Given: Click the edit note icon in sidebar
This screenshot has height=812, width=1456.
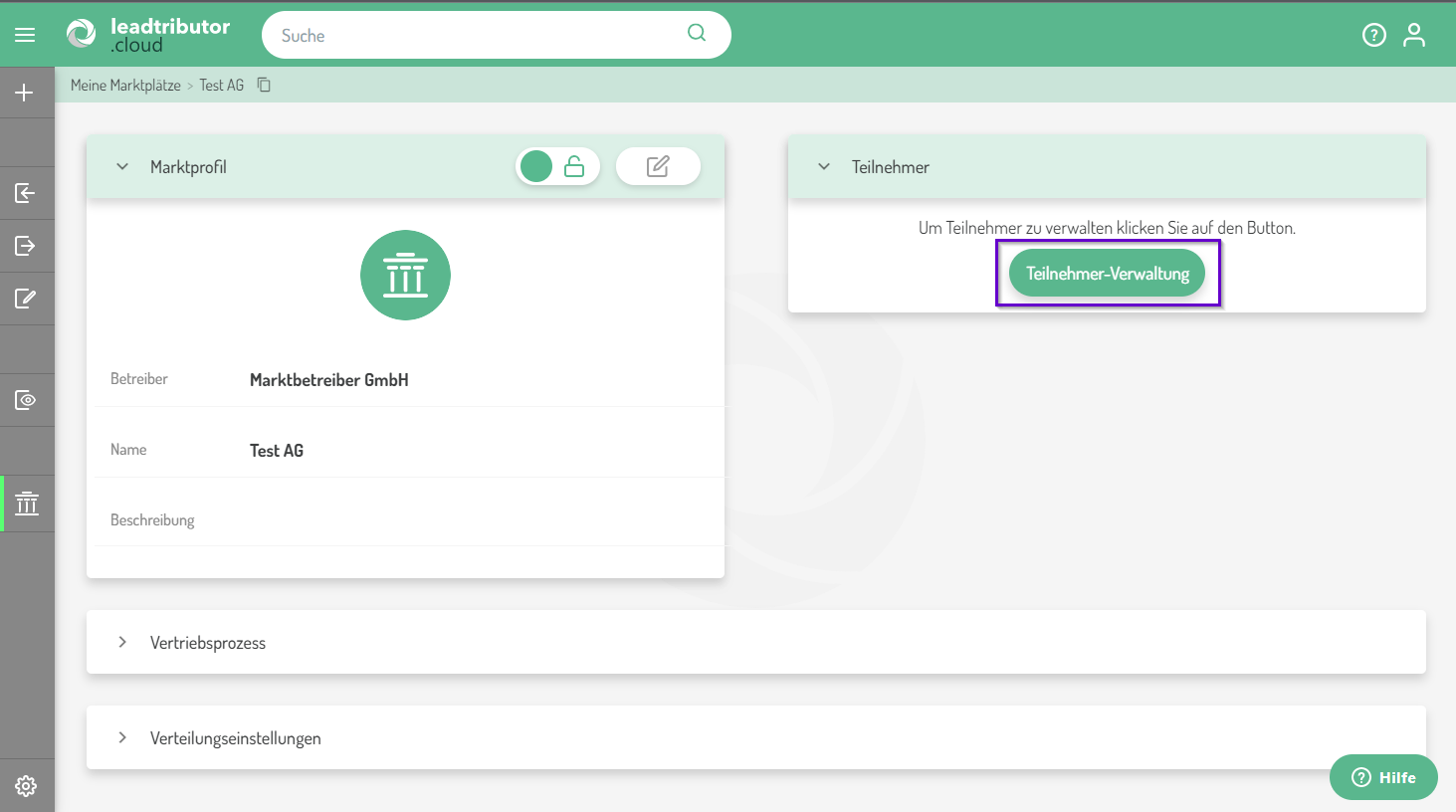Looking at the screenshot, I should tap(25, 299).
